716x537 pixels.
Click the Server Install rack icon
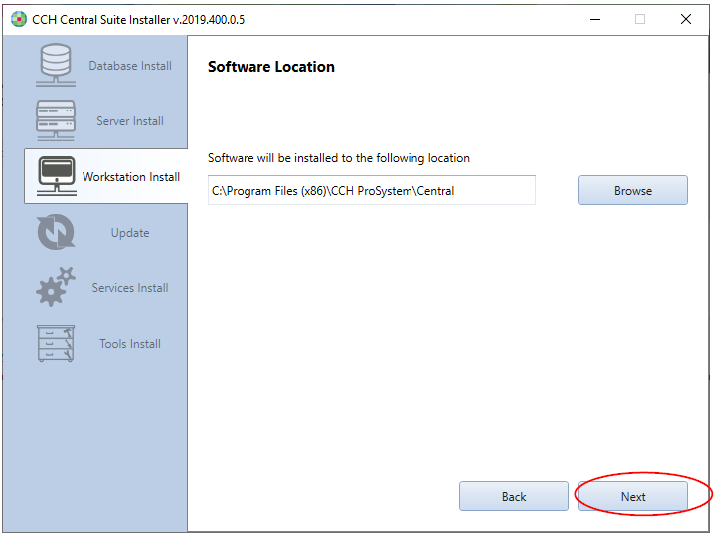point(56,121)
